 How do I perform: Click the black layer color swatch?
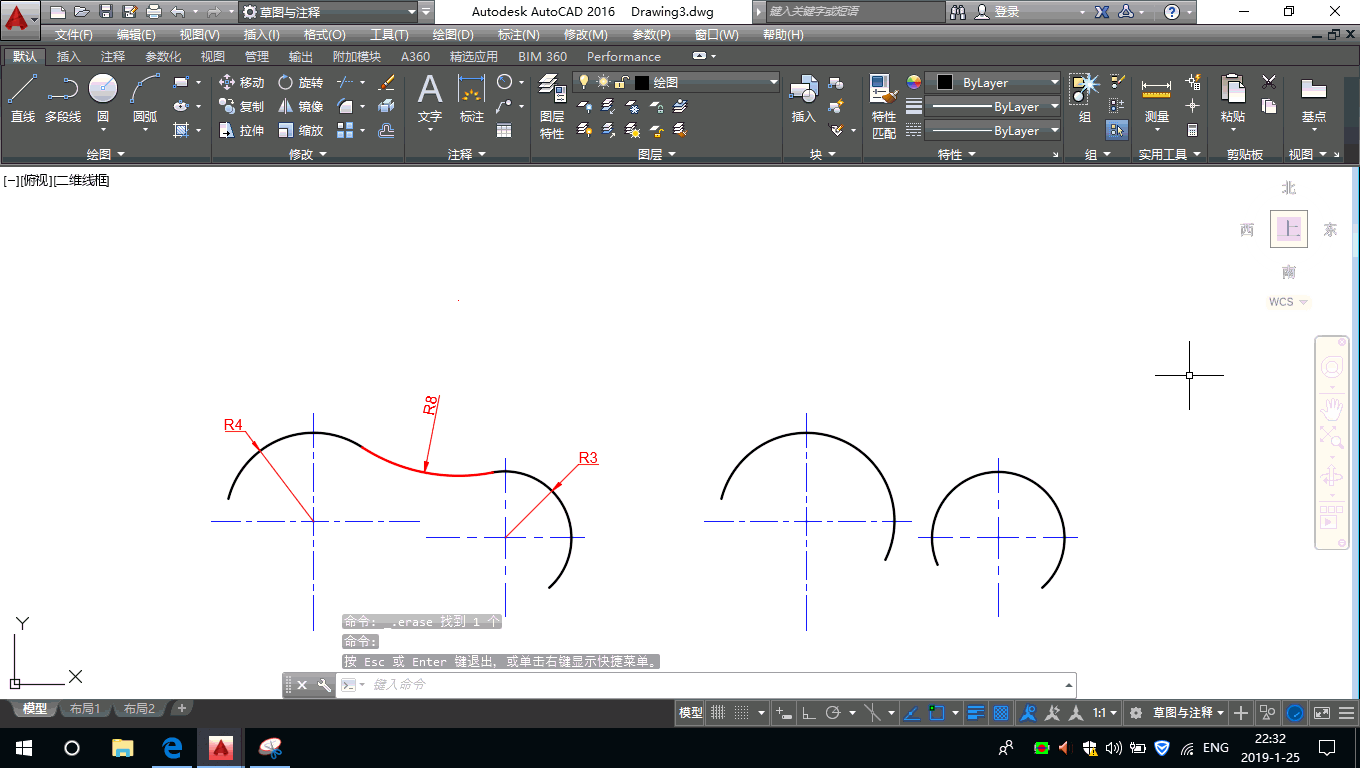642,83
